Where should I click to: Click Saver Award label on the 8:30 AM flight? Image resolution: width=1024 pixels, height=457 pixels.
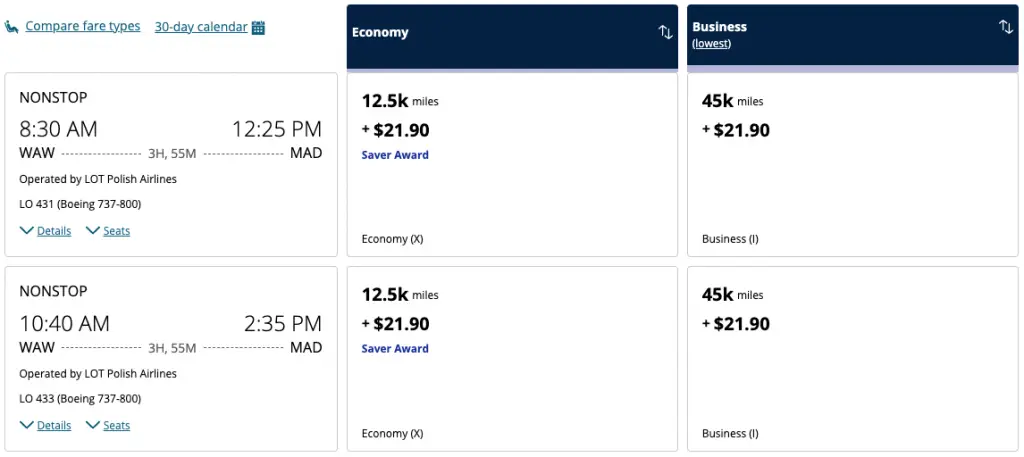395,155
